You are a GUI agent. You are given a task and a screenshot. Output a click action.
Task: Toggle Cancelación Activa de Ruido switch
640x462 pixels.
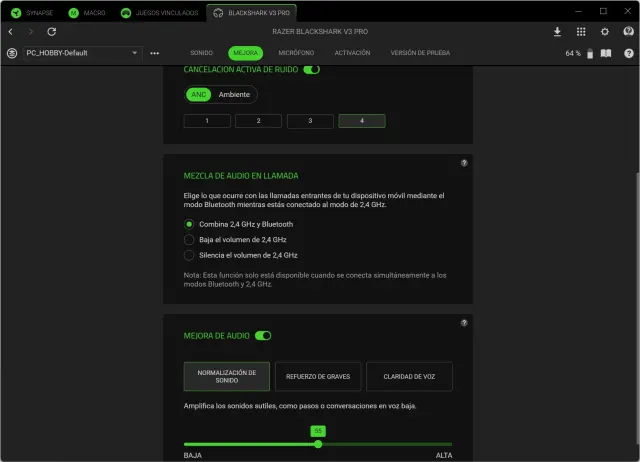tap(311, 69)
